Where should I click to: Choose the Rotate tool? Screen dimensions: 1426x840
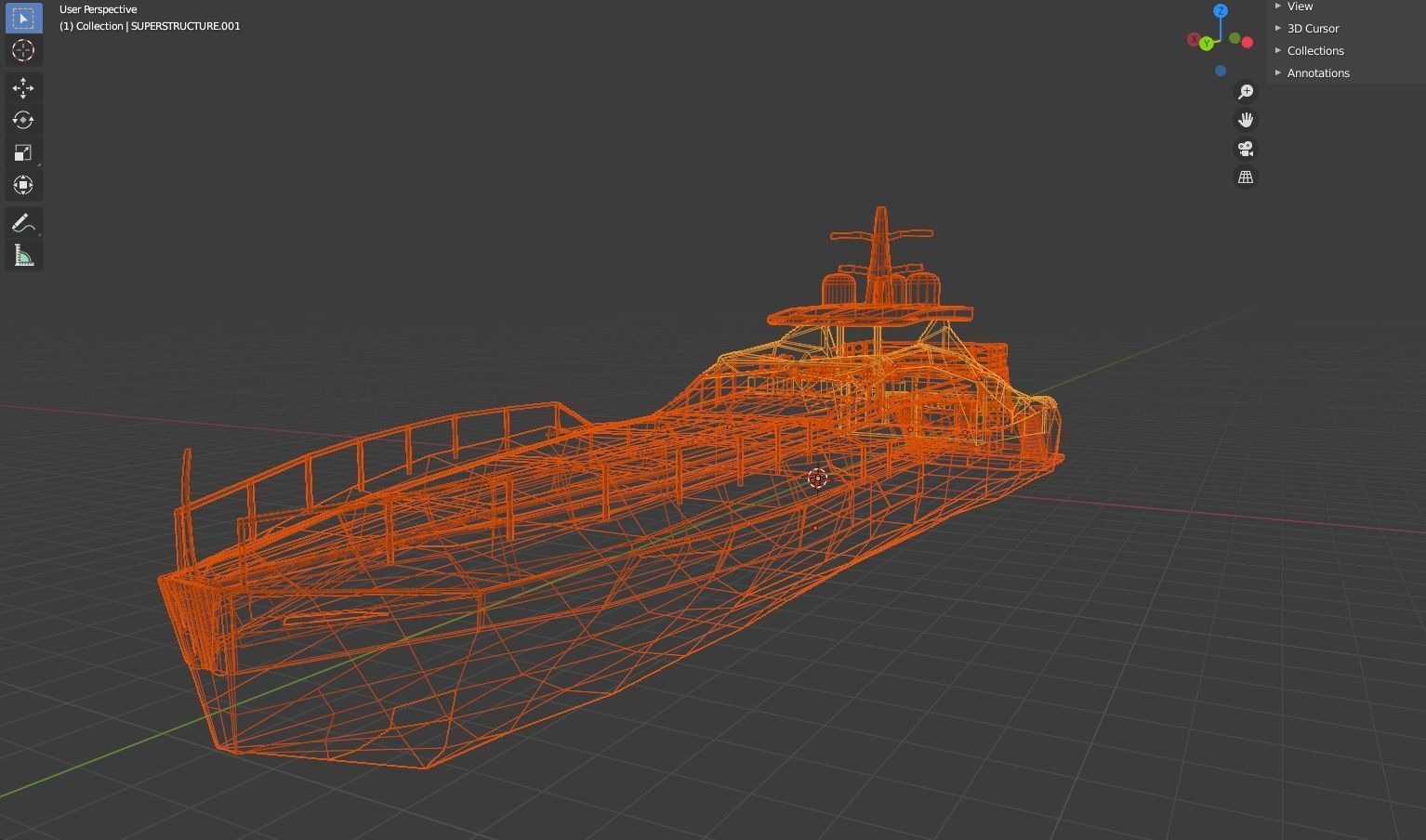tap(23, 120)
